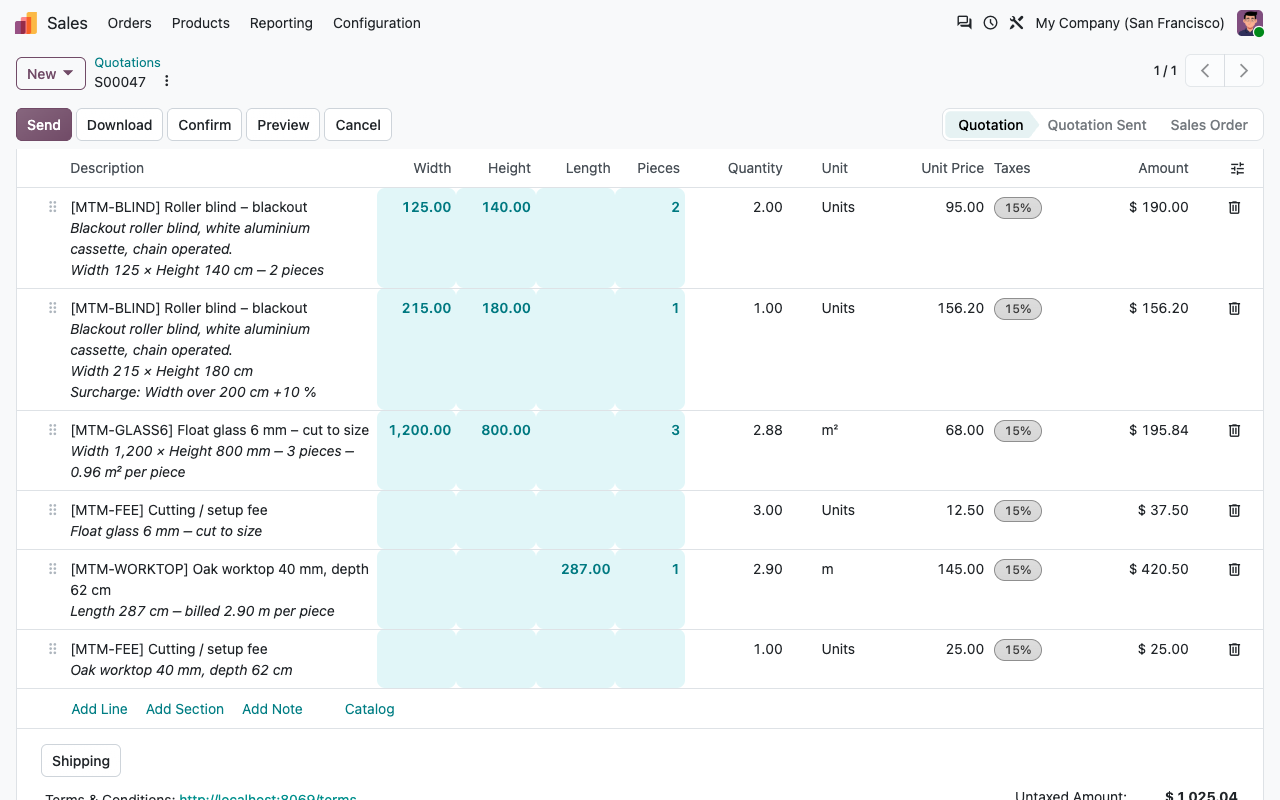The width and height of the screenshot is (1280, 800).
Task: Delete the 215.00 width roller blind line
Action: 1234,308
